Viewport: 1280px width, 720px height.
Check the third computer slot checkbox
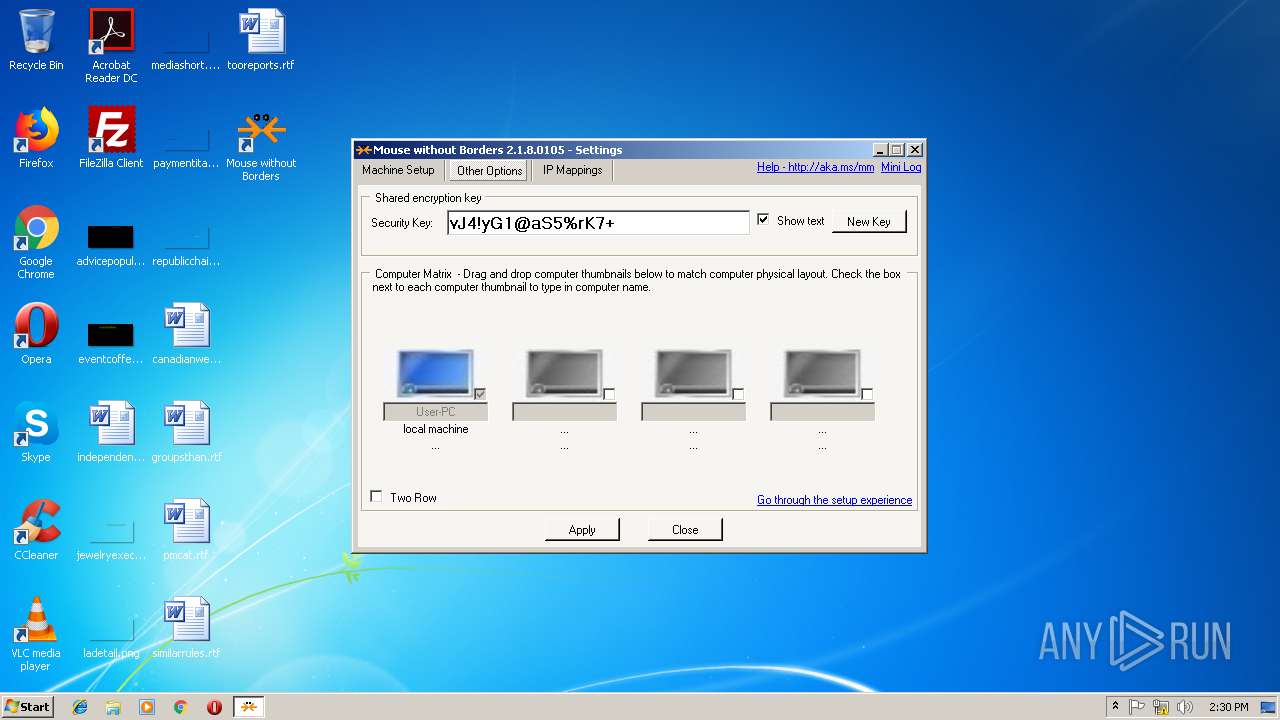pos(738,394)
